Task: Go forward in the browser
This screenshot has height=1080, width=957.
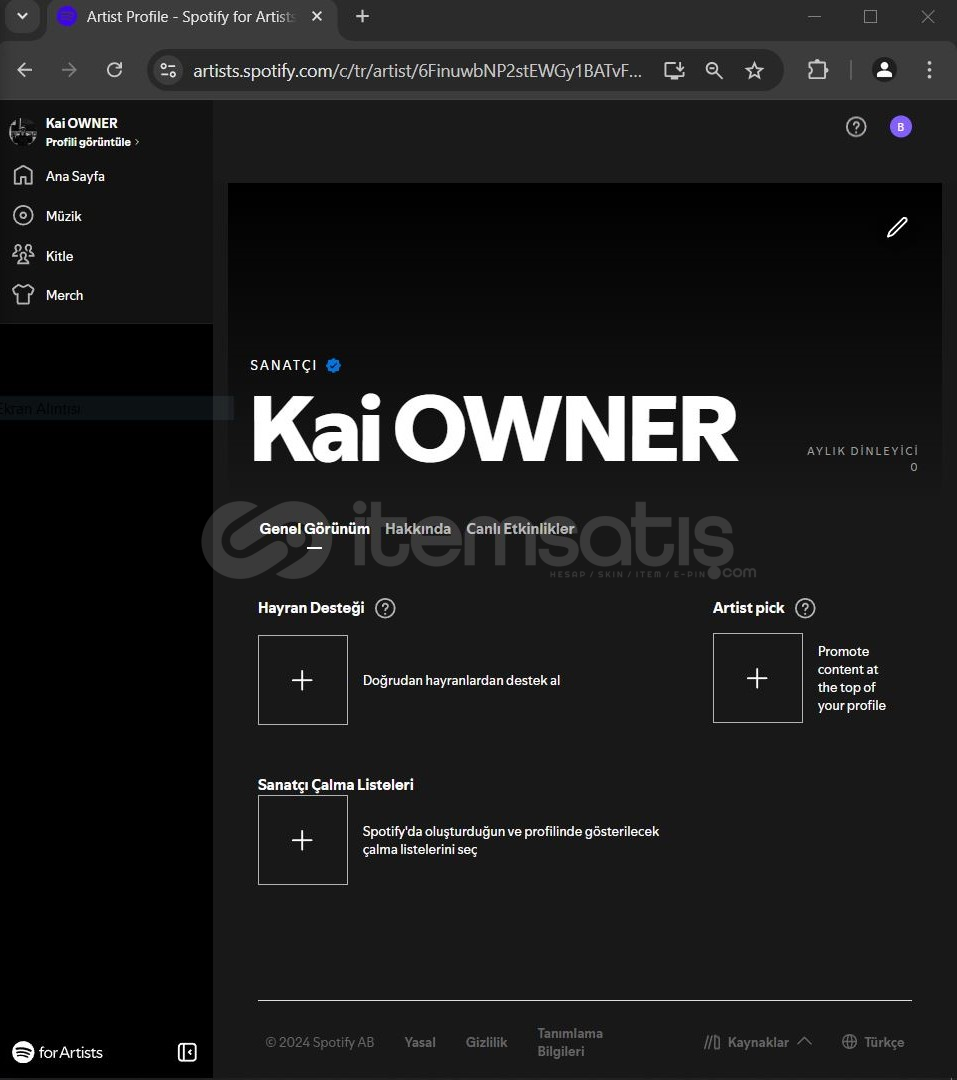Action: click(69, 70)
